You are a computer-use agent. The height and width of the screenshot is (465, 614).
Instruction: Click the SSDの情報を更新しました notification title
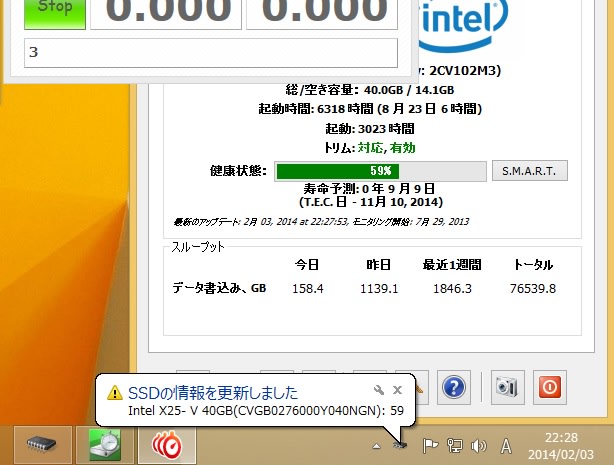(213, 393)
